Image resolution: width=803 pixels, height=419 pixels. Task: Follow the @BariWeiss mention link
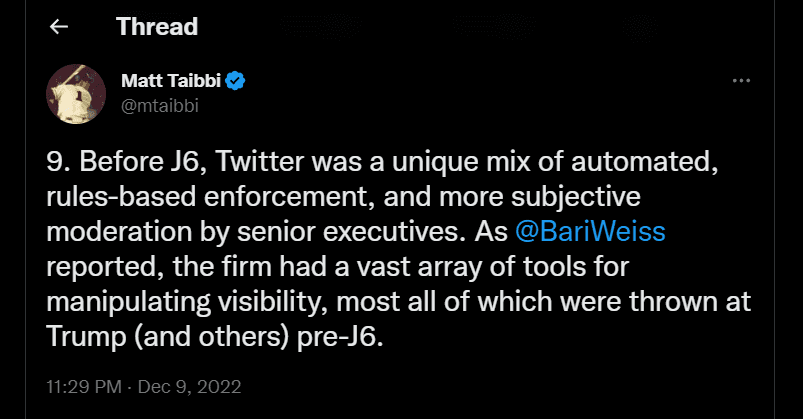[589, 231]
